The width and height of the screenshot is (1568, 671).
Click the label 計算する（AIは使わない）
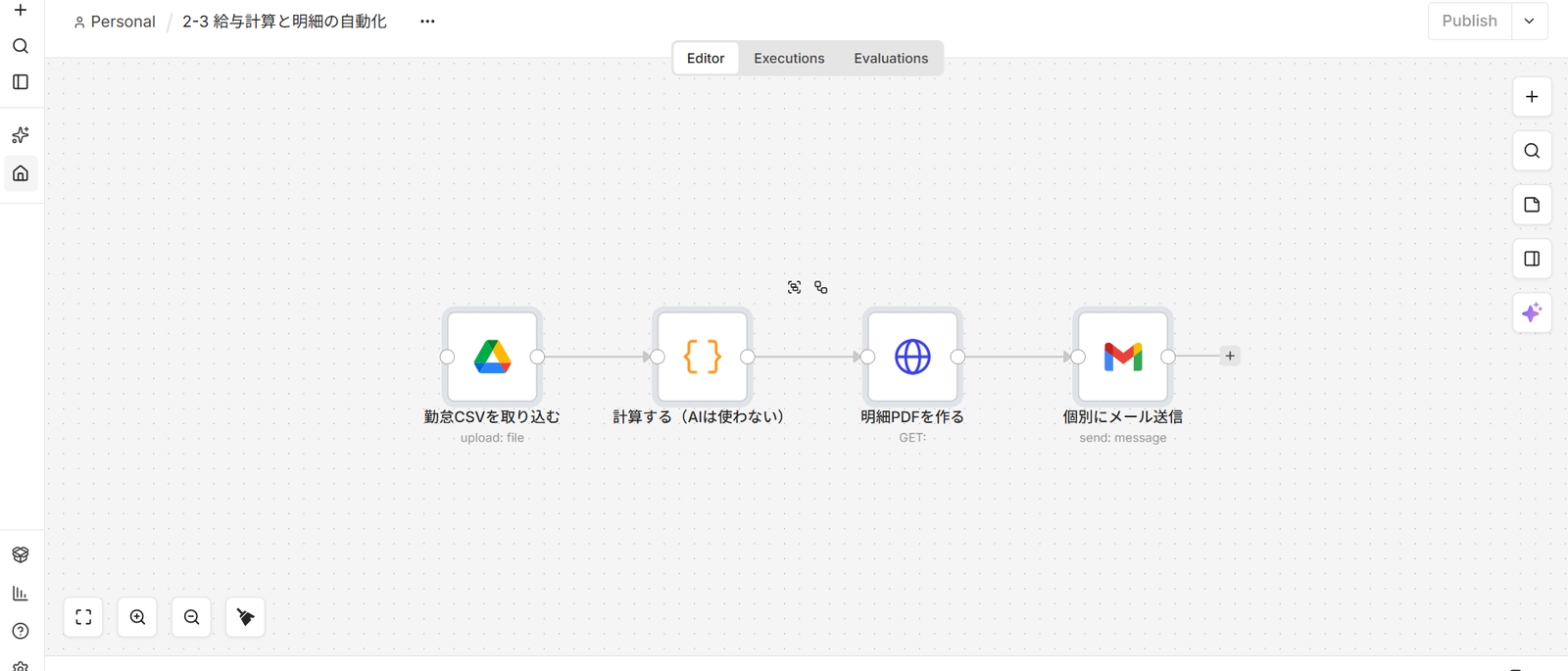pyautogui.click(x=699, y=416)
